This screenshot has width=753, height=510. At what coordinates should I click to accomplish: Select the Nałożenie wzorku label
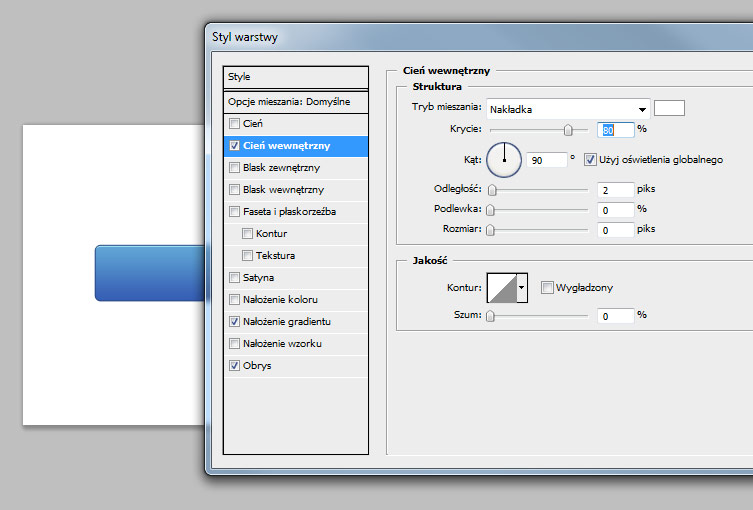pyautogui.click(x=282, y=343)
